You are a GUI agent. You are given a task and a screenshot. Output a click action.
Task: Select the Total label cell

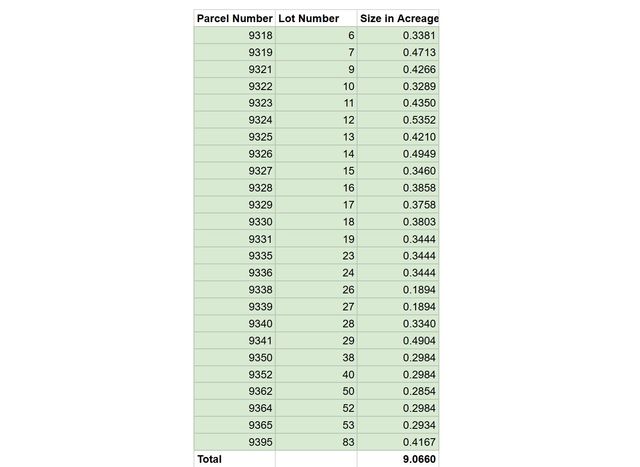tap(234, 459)
